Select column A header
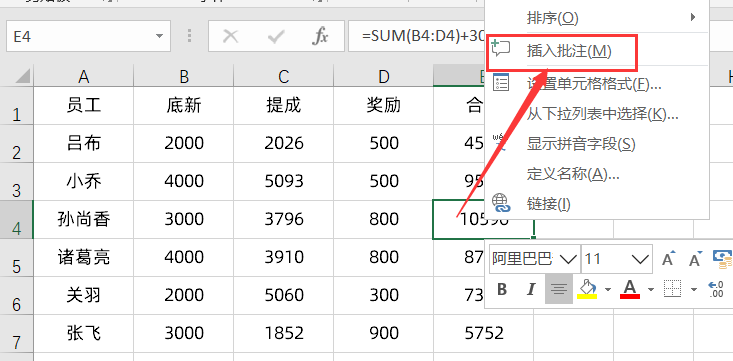 click(84, 76)
